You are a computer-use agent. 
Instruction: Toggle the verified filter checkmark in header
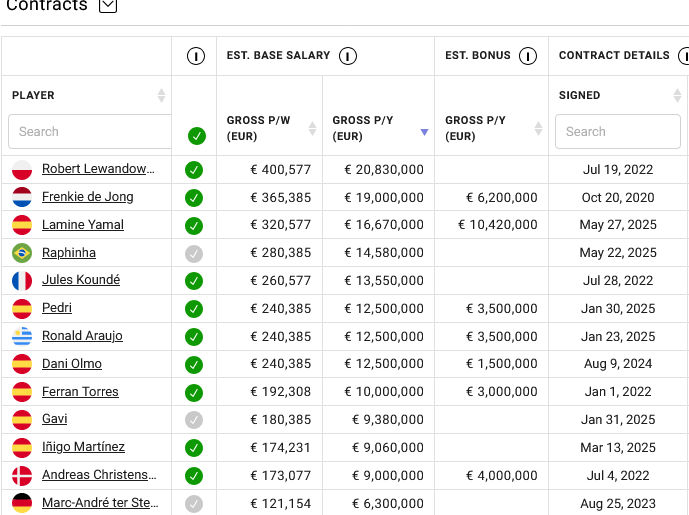196,136
